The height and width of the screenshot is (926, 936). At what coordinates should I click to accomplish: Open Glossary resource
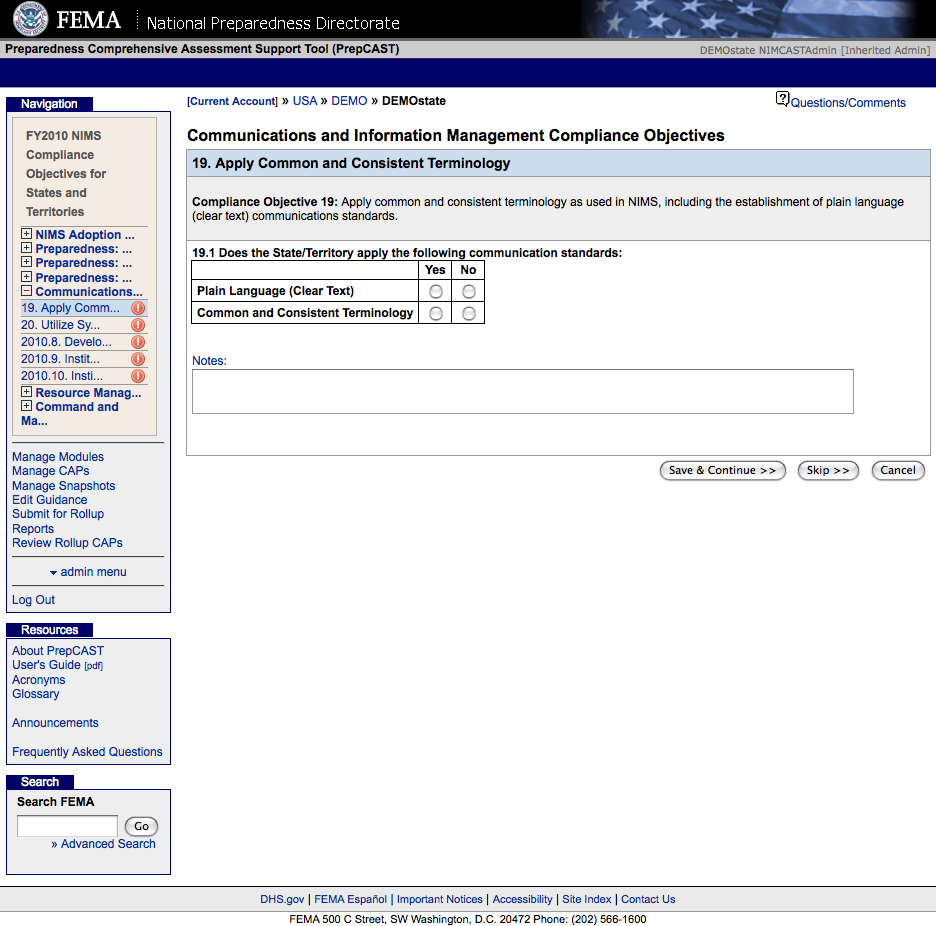pos(36,694)
